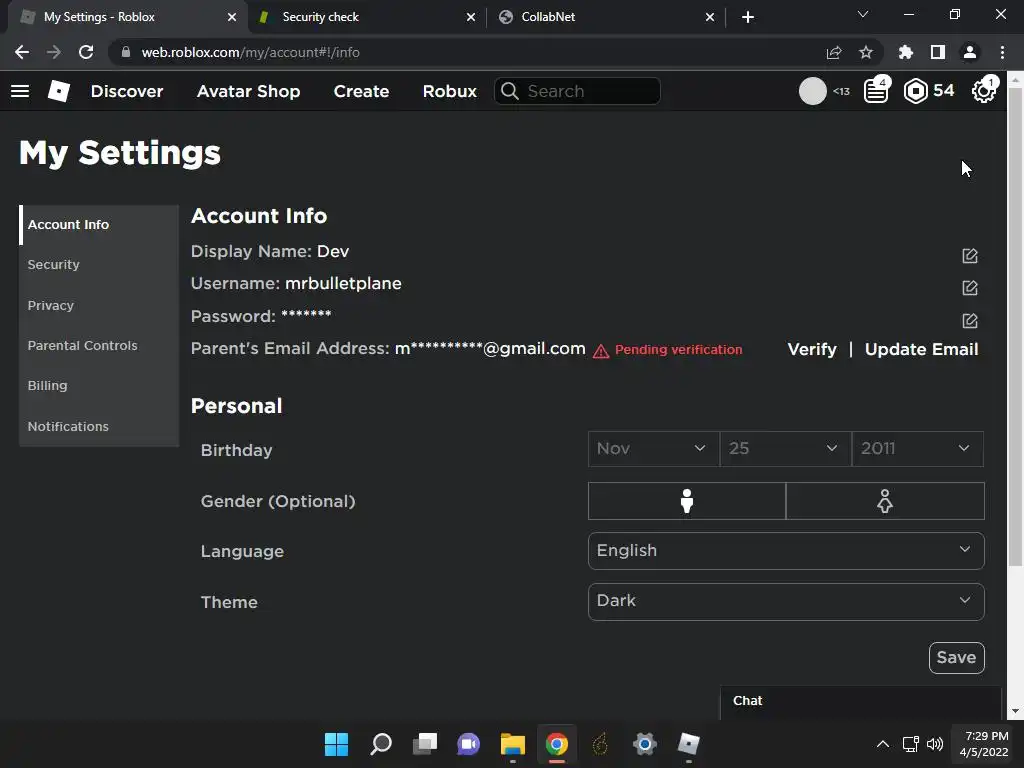
Task: Open Windows Settings gear in taskbar
Action: (645, 744)
